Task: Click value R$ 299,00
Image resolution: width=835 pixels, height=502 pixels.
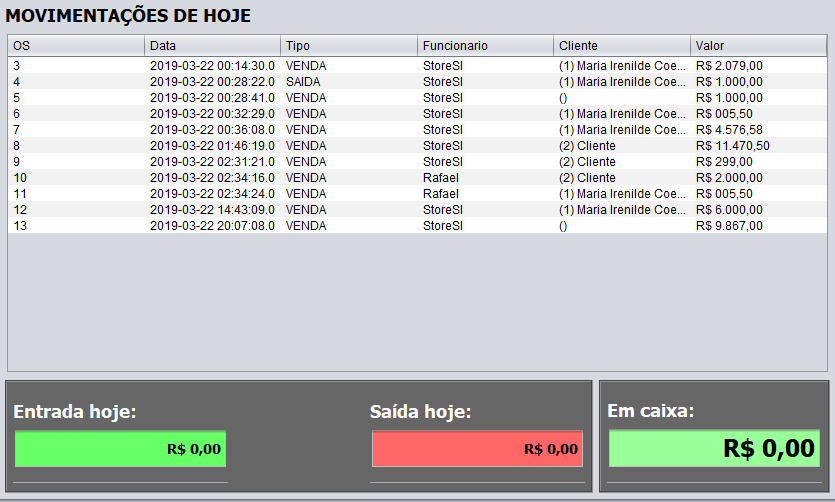Action: point(724,161)
